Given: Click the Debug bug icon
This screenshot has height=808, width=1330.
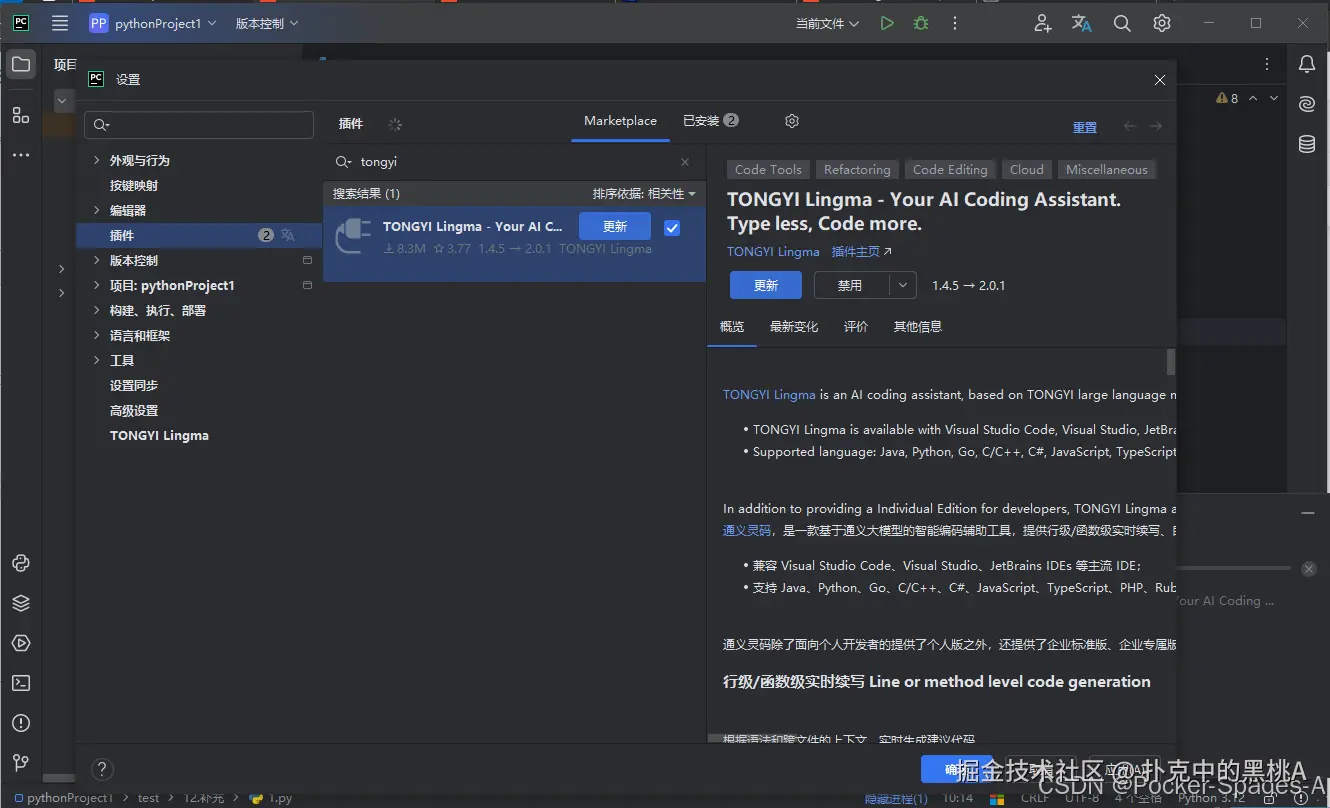Looking at the screenshot, I should (x=921, y=23).
